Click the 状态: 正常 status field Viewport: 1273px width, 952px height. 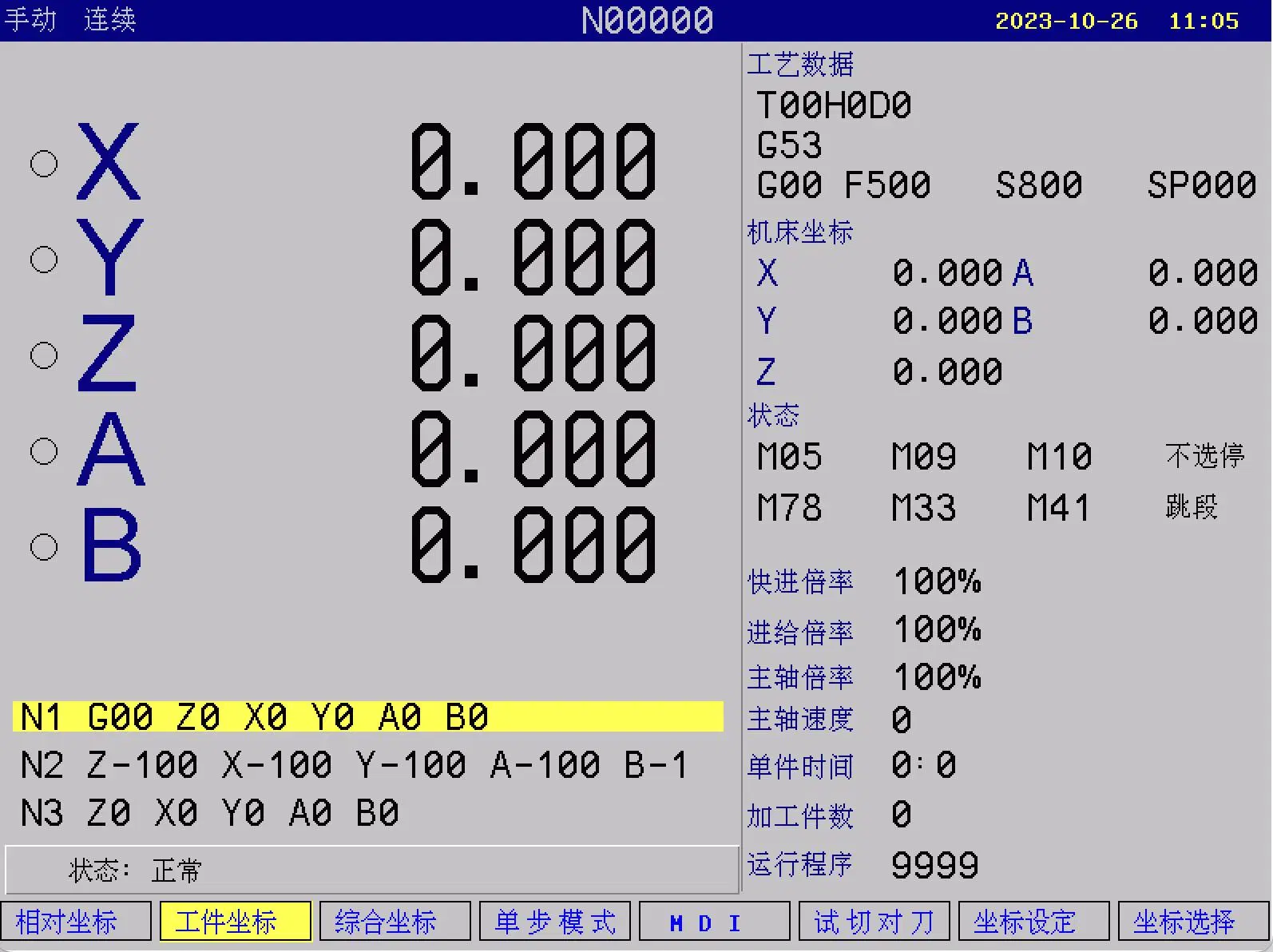(372, 870)
